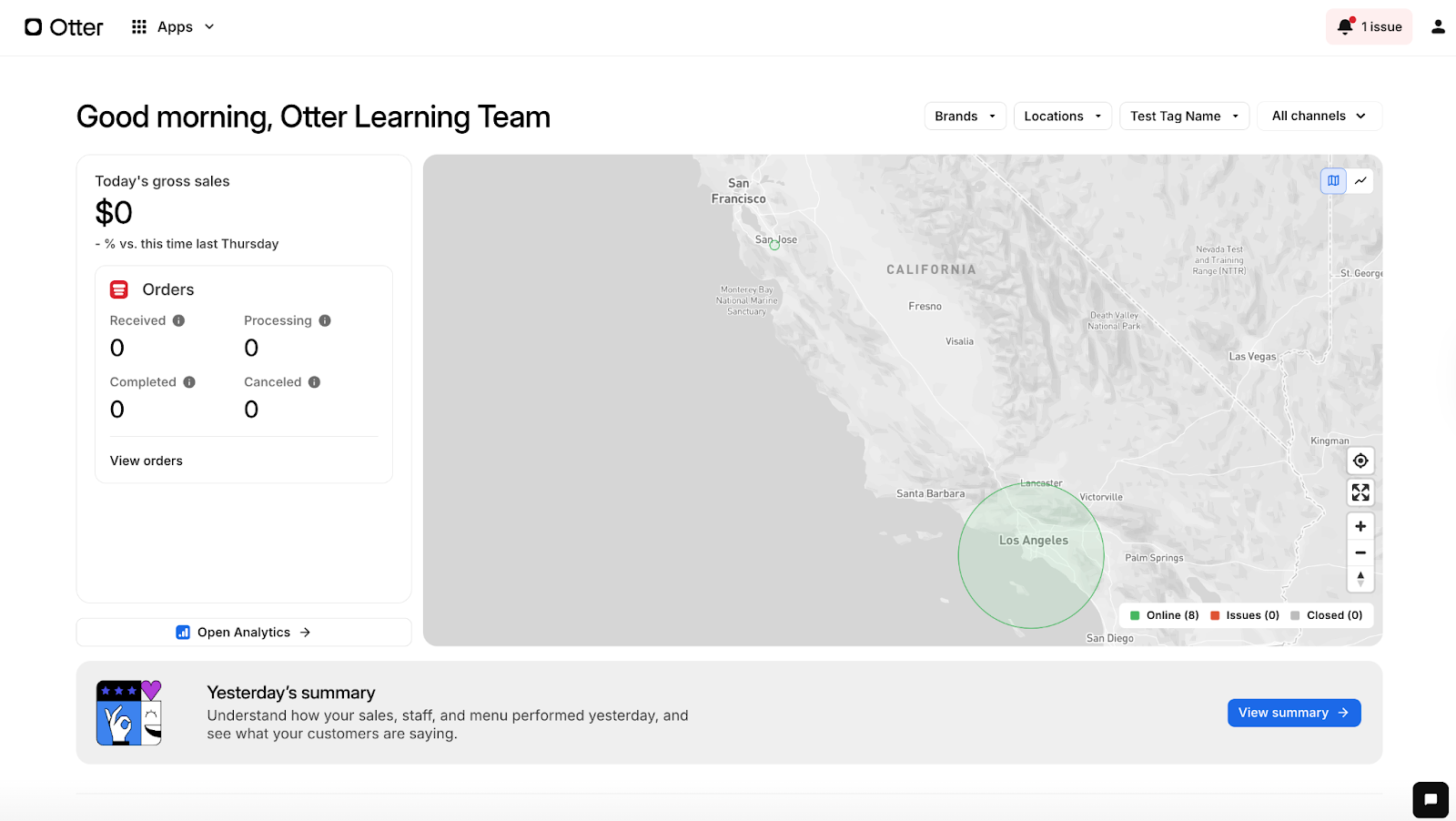
Task: Expand the Locations filter dropdown
Action: point(1063,116)
